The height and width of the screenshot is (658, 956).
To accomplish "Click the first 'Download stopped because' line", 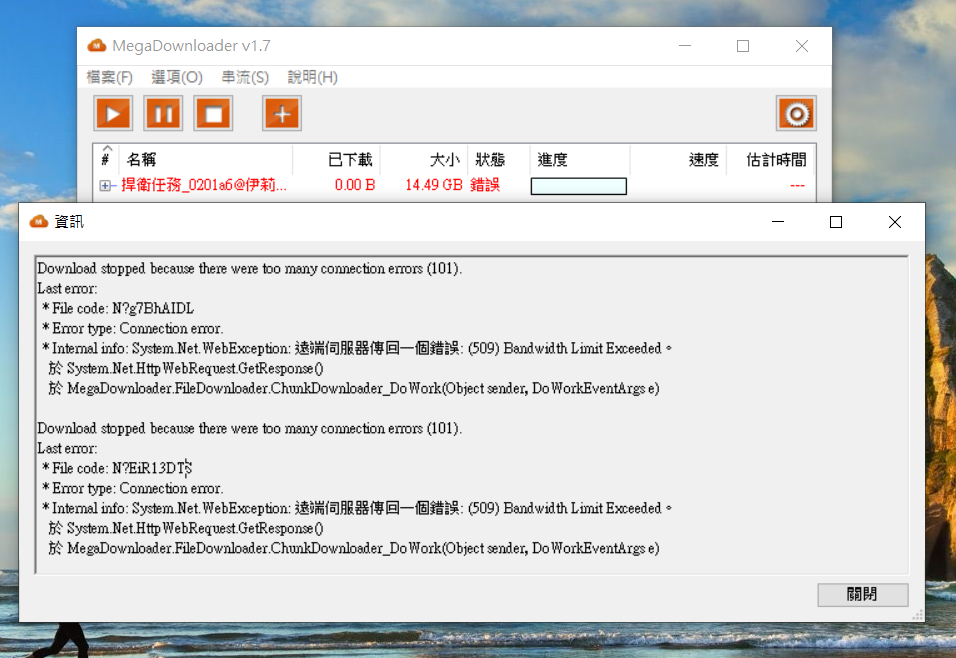I will click(x=249, y=268).
